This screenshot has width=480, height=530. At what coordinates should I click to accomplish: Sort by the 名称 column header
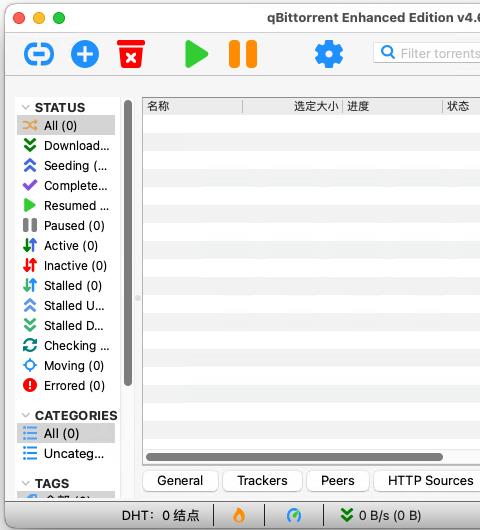(x=192, y=106)
